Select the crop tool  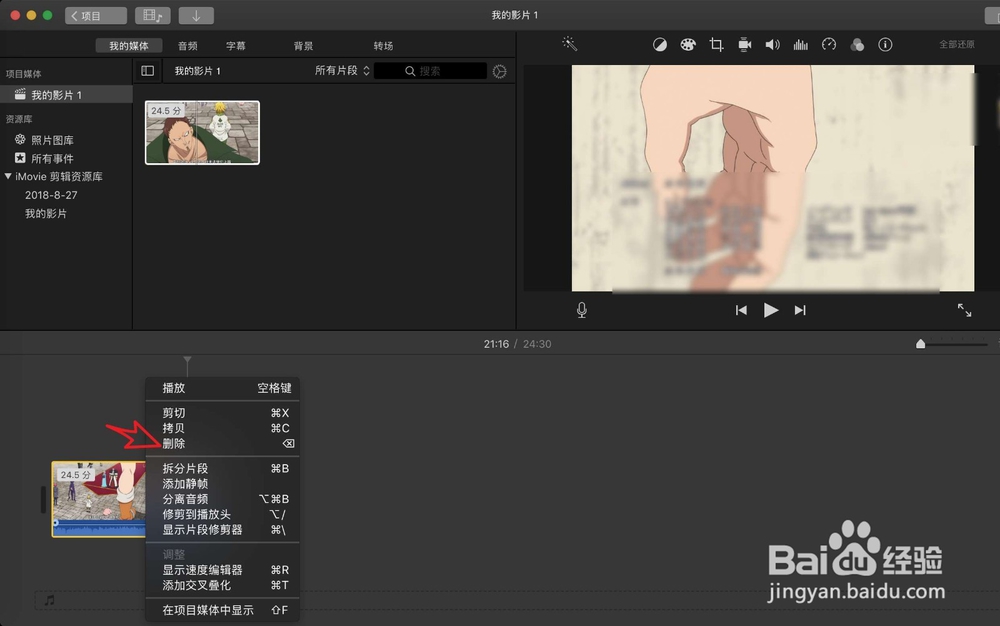716,45
